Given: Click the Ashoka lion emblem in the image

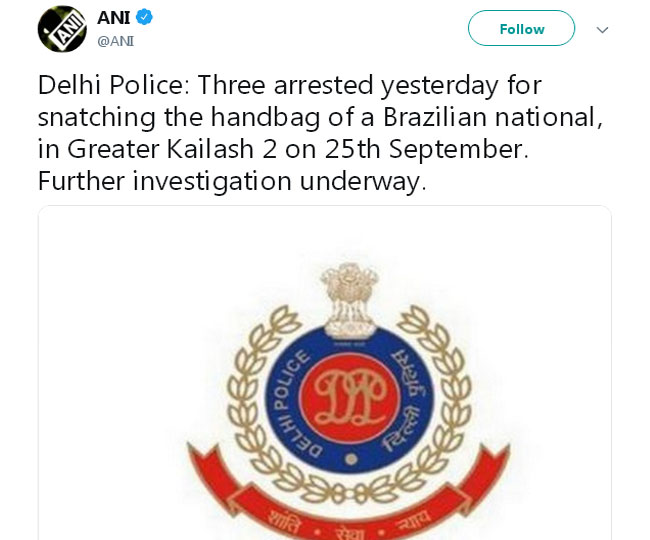Looking at the screenshot, I should pos(350,301).
